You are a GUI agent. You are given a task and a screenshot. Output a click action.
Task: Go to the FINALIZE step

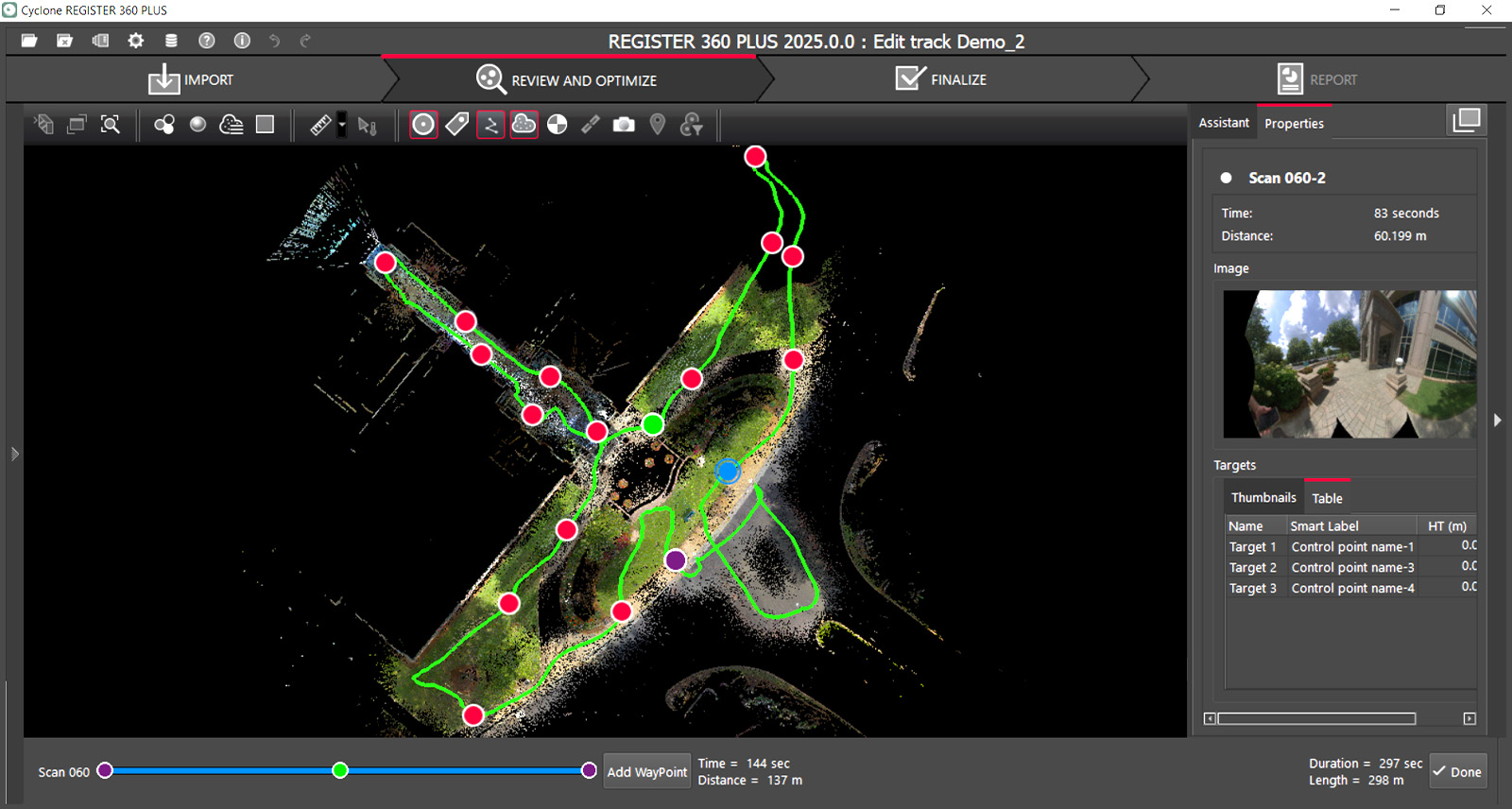(941, 79)
